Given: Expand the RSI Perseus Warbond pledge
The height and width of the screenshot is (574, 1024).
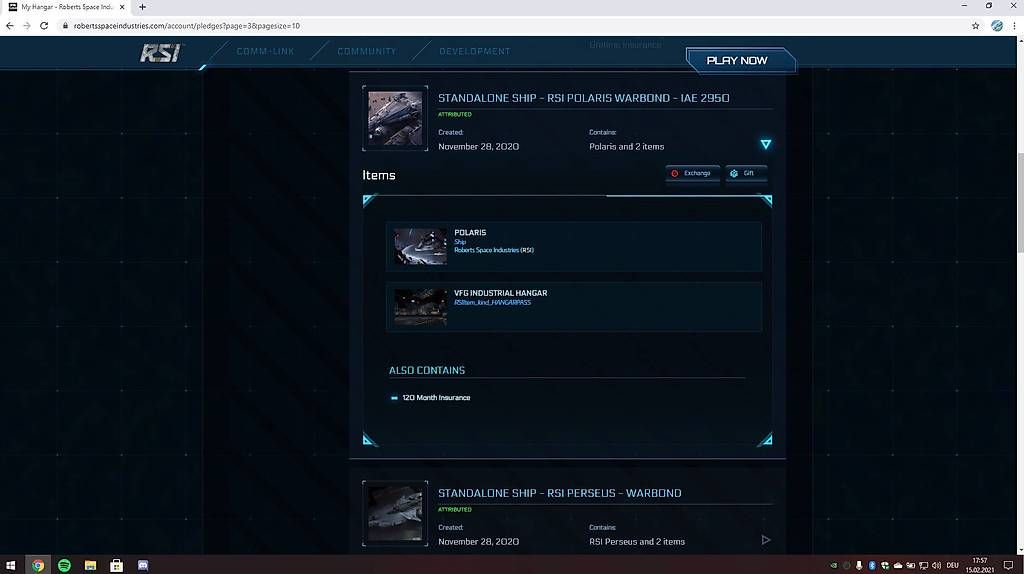Looking at the screenshot, I should (x=765, y=540).
